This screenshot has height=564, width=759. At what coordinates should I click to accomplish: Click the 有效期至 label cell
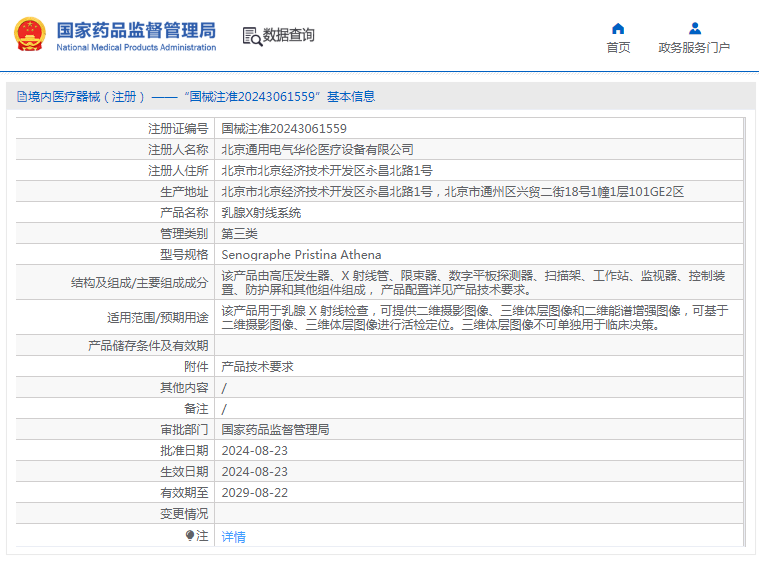(x=184, y=493)
